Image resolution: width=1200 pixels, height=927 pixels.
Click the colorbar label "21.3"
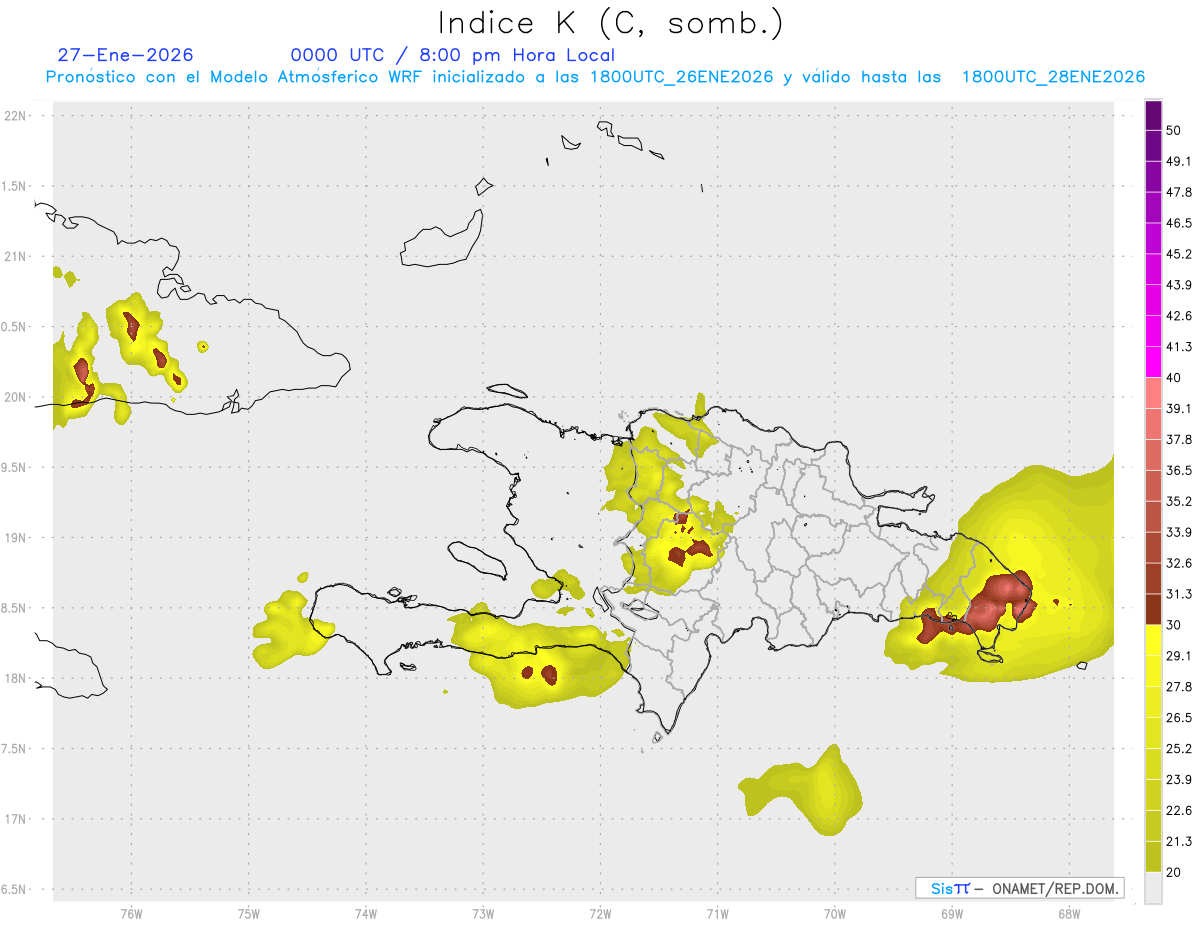[1179, 841]
